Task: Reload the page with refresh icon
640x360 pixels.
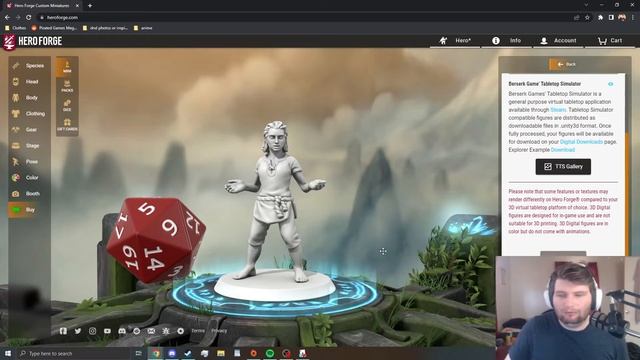Action: tap(29, 18)
